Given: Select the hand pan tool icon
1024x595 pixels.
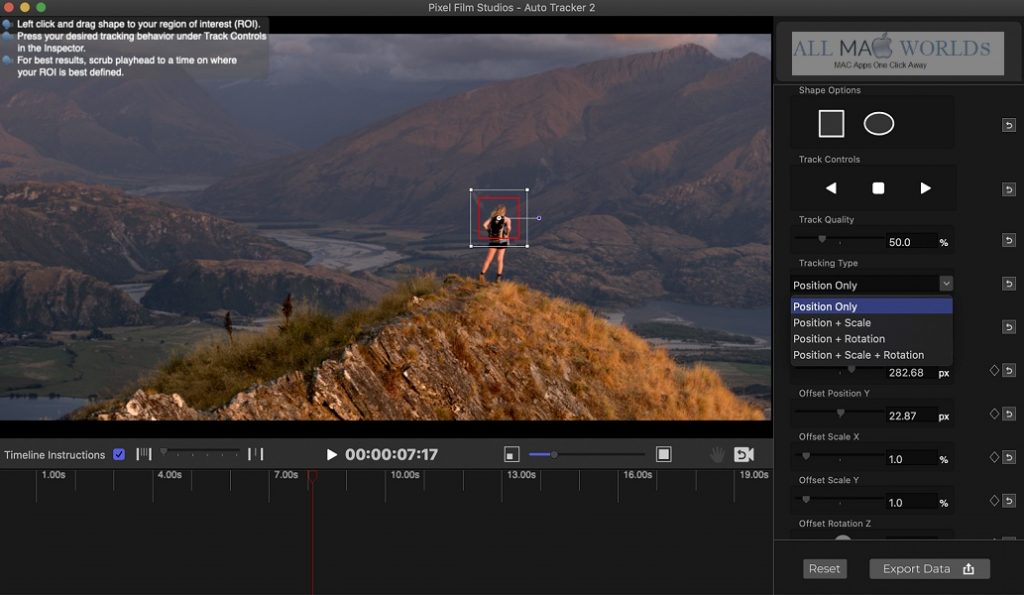Looking at the screenshot, I should (717, 454).
